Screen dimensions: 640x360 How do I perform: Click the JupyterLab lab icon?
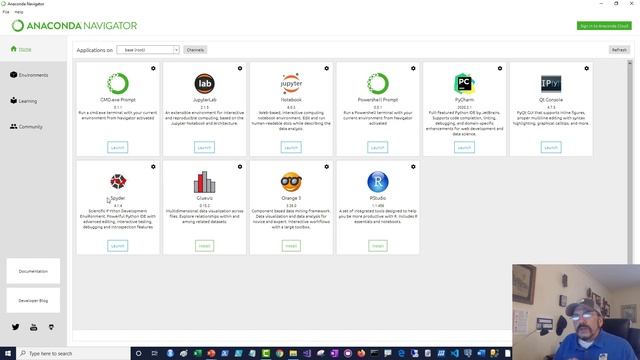(x=204, y=83)
